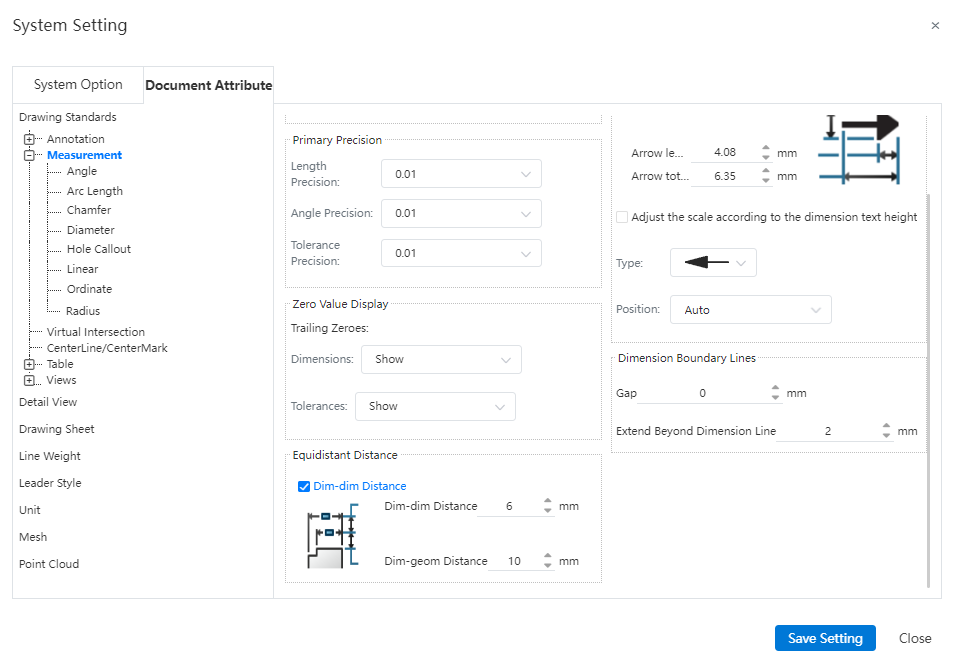
Task: Close the System Setting dialog with X
Action: click(935, 26)
